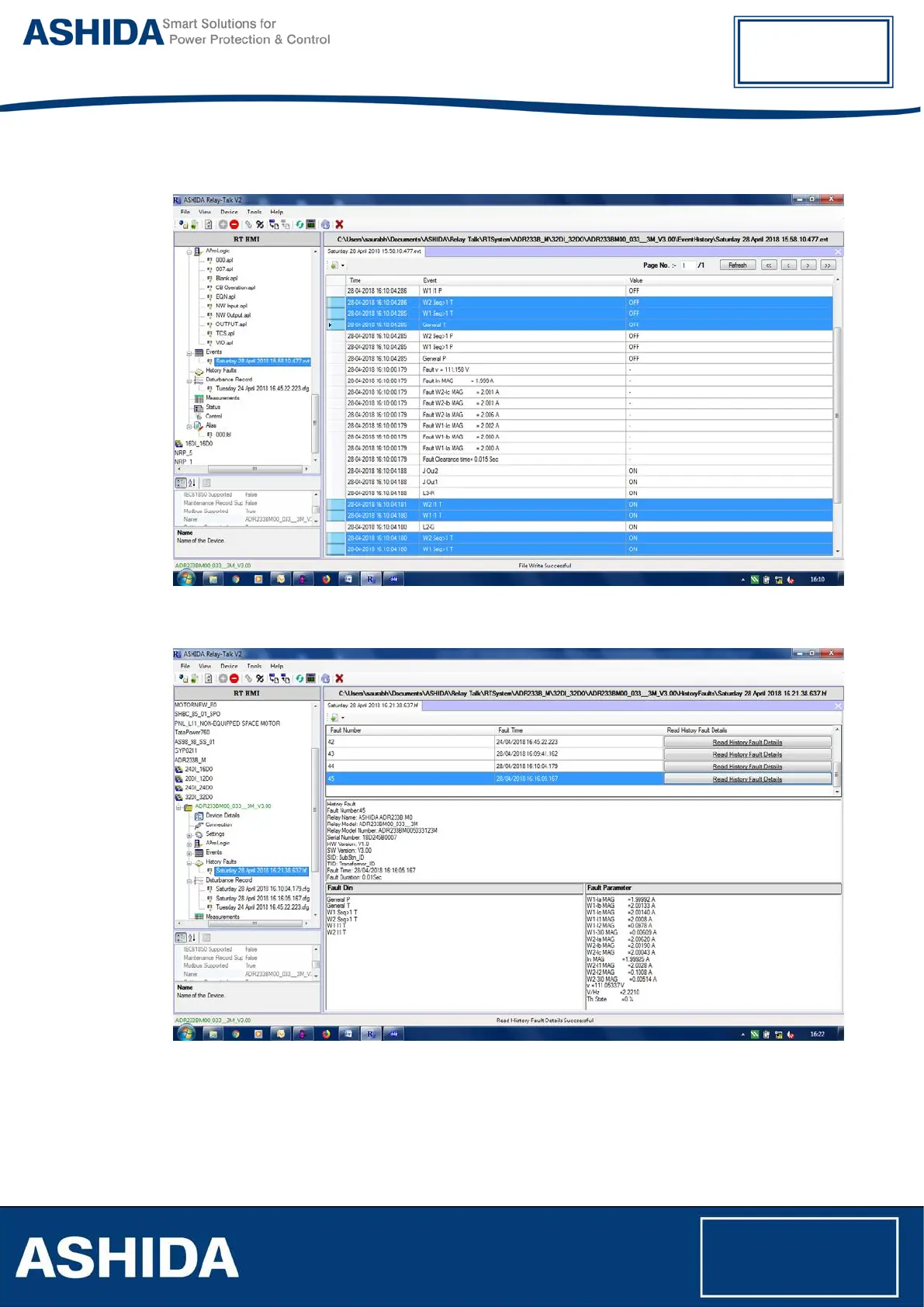Click Measurements table icon in upper window tree
The height and width of the screenshot is (1307, 924).
pyautogui.click(x=199, y=398)
